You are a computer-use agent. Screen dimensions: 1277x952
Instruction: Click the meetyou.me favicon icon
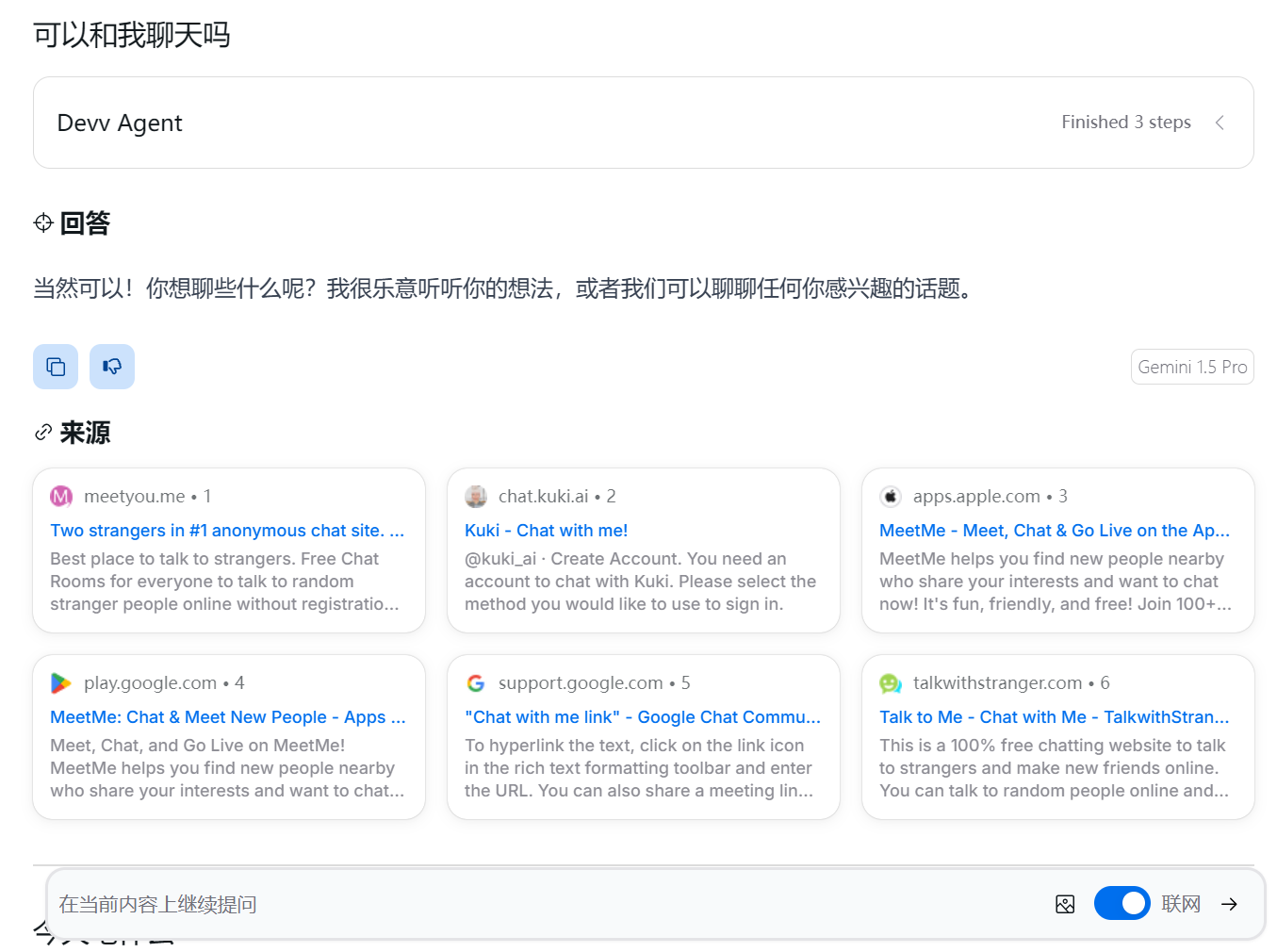61,496
